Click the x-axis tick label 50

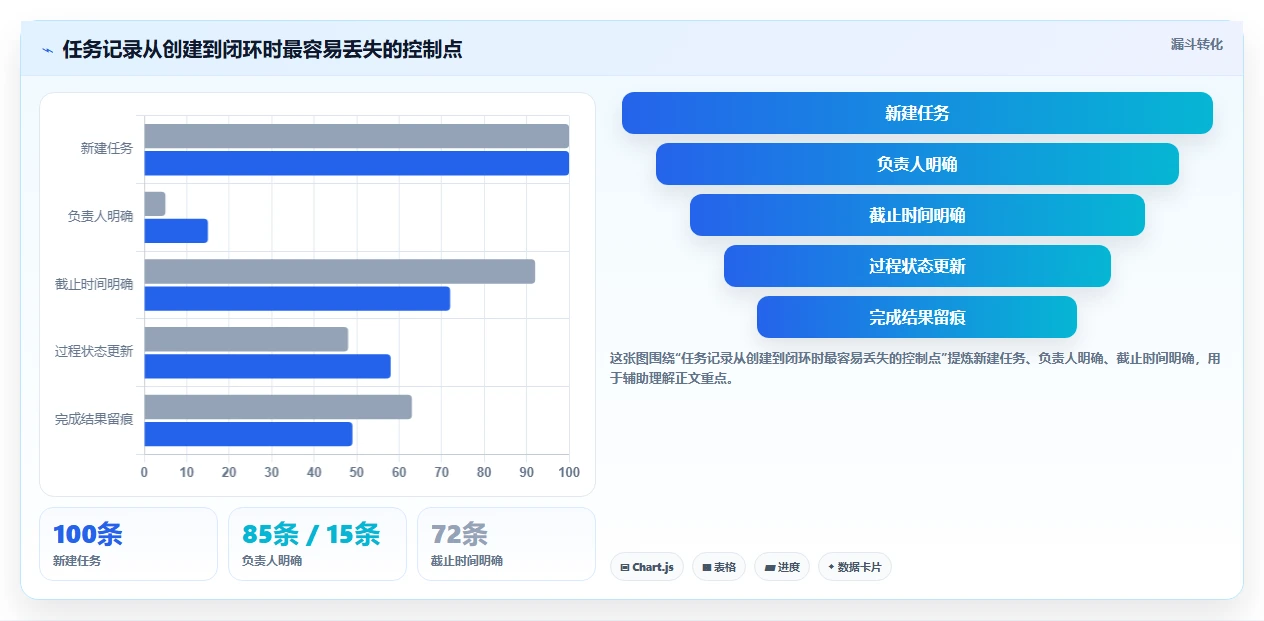[x=357, y=472]
